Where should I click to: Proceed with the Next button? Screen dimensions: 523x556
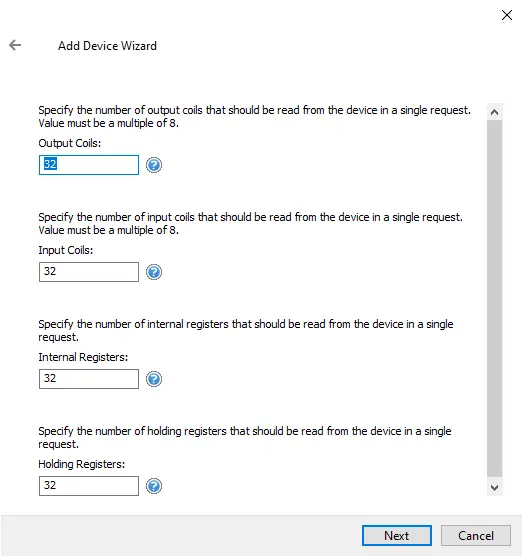(x=397, y=535)
